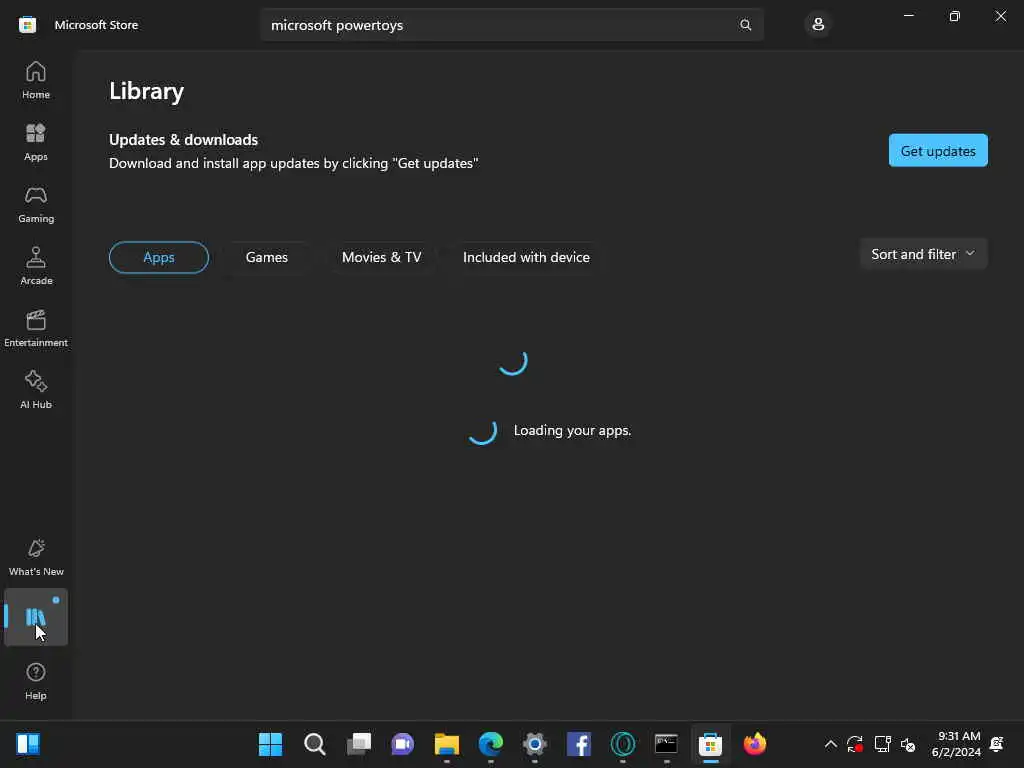The width and height of the screenshot is (1024, 768).
Task: Open the terminal icon on taskbar
Action: pos(666,744)
